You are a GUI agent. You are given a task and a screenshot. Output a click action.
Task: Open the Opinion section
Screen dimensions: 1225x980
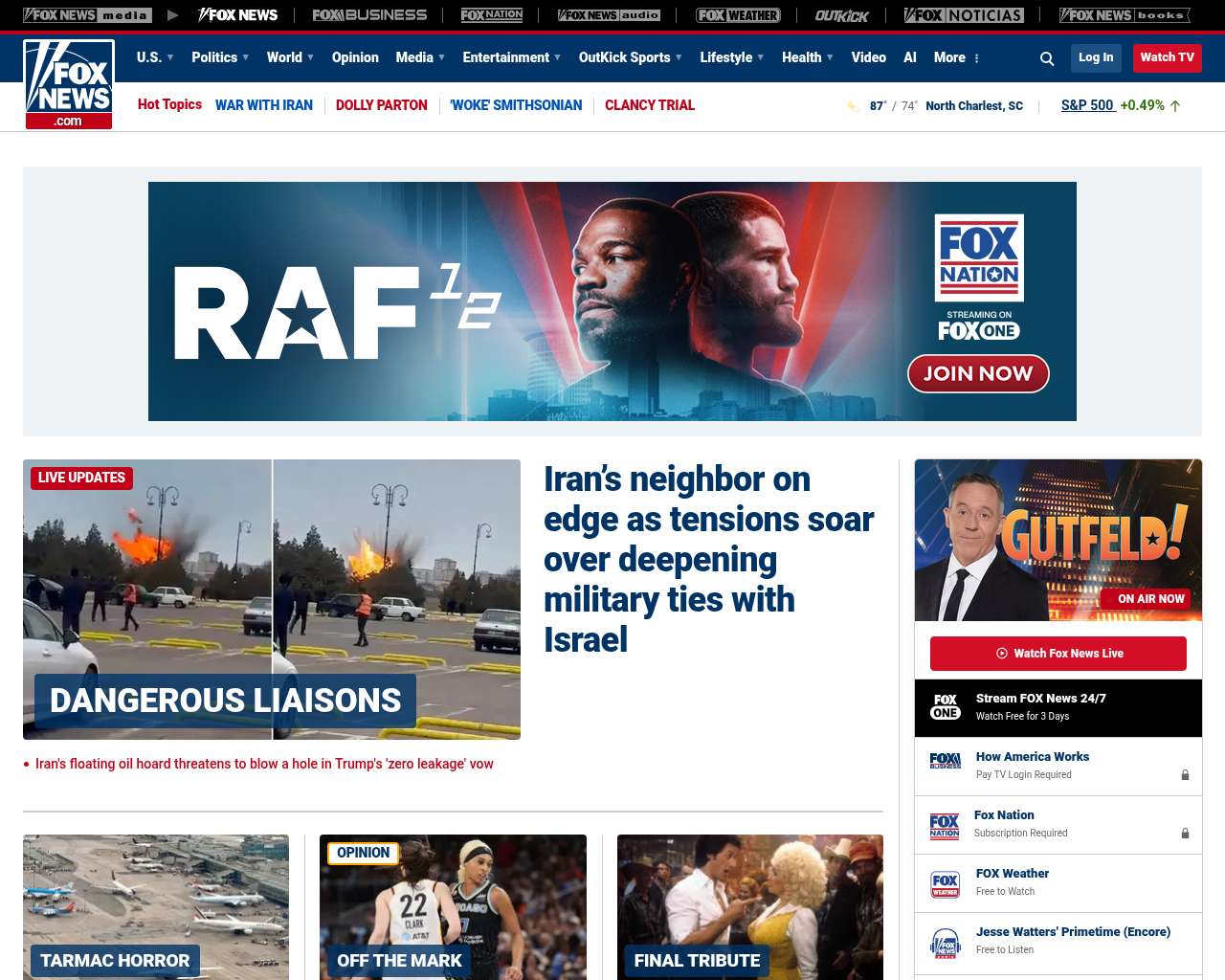pyautogui.click(x=355, y=57)
